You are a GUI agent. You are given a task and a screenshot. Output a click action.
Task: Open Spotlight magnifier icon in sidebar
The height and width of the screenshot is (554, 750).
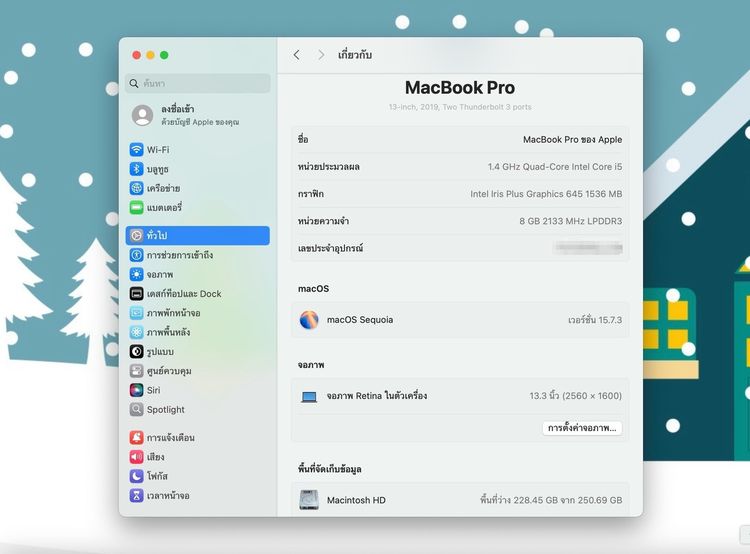136,410
